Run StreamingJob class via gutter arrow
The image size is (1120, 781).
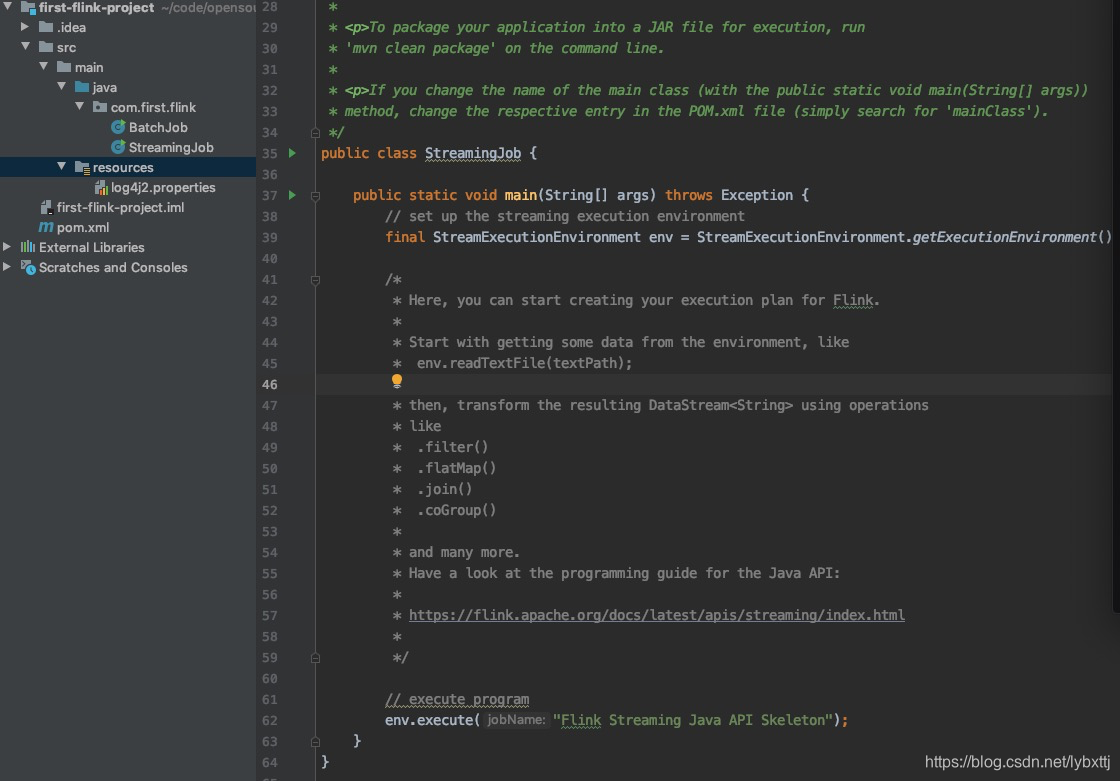coord(292,153)
